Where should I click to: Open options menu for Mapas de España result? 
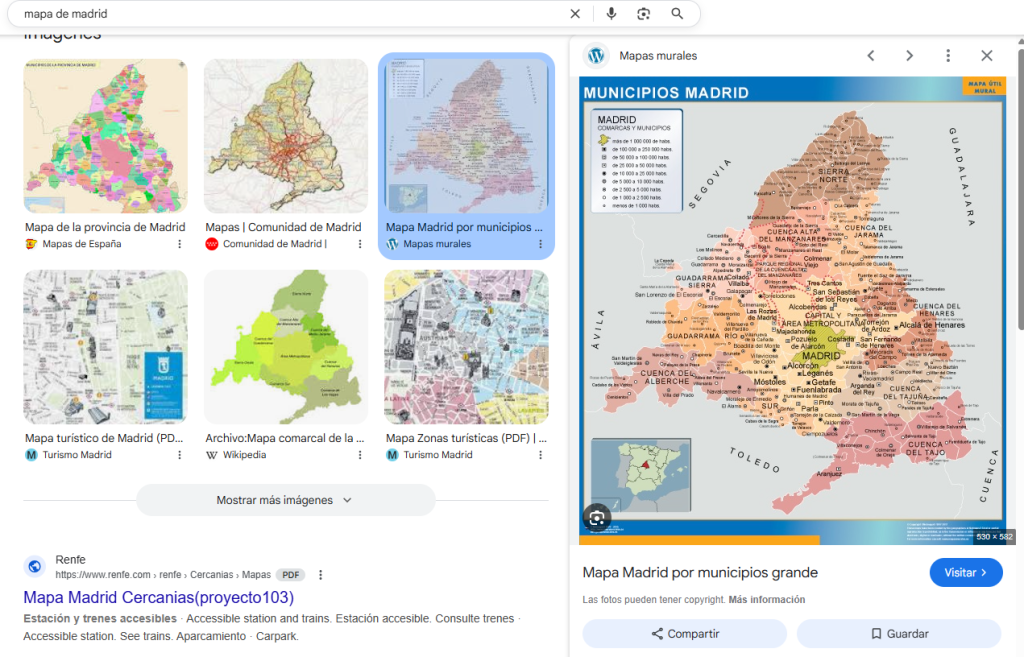[x=180, y=244]
